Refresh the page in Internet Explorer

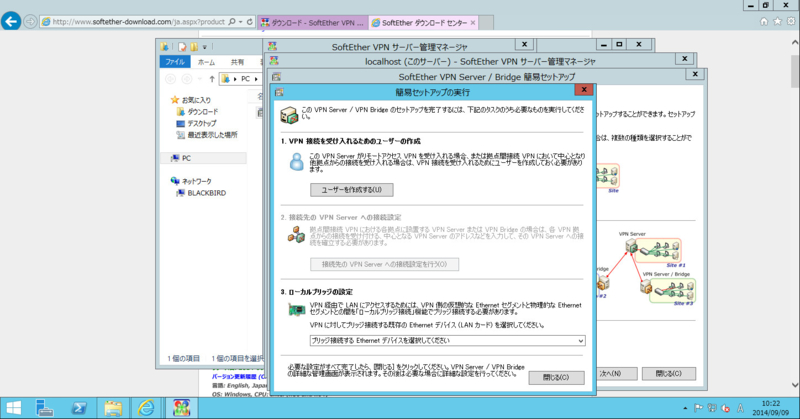coord(249,22)
